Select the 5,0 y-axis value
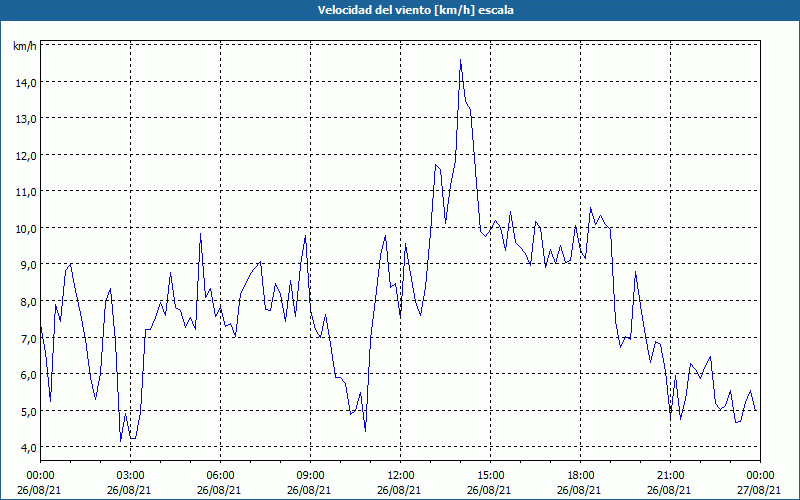 tap(28, 411)
